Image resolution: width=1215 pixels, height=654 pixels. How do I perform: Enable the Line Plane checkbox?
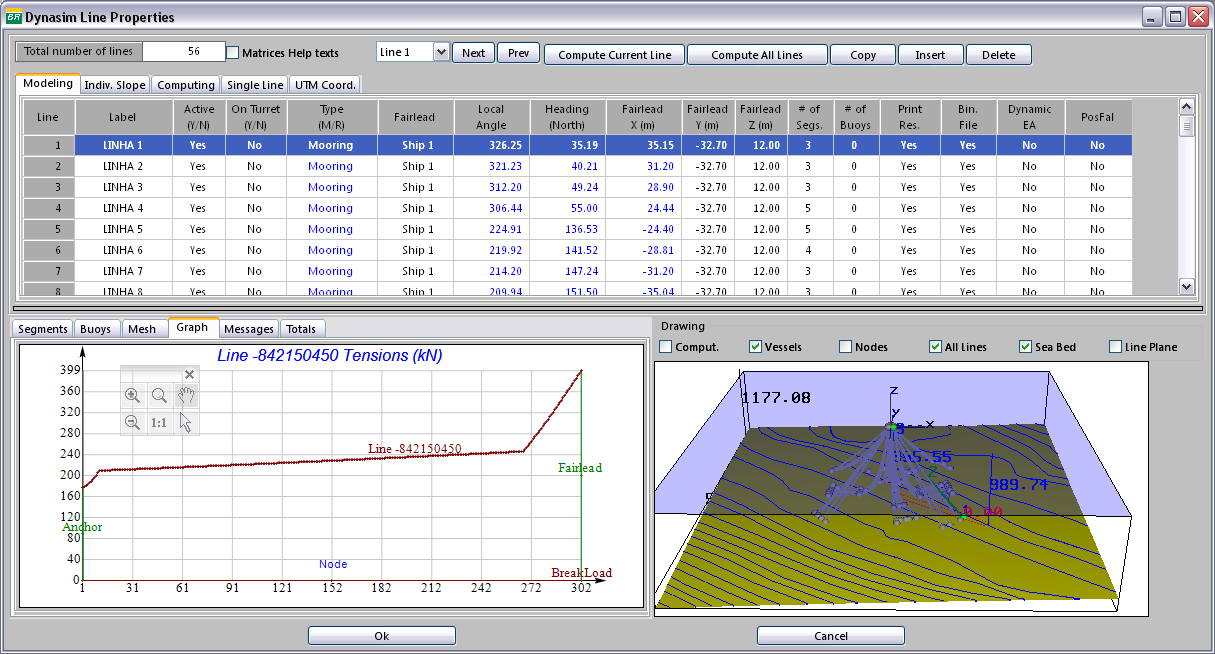pos(1115,347)
